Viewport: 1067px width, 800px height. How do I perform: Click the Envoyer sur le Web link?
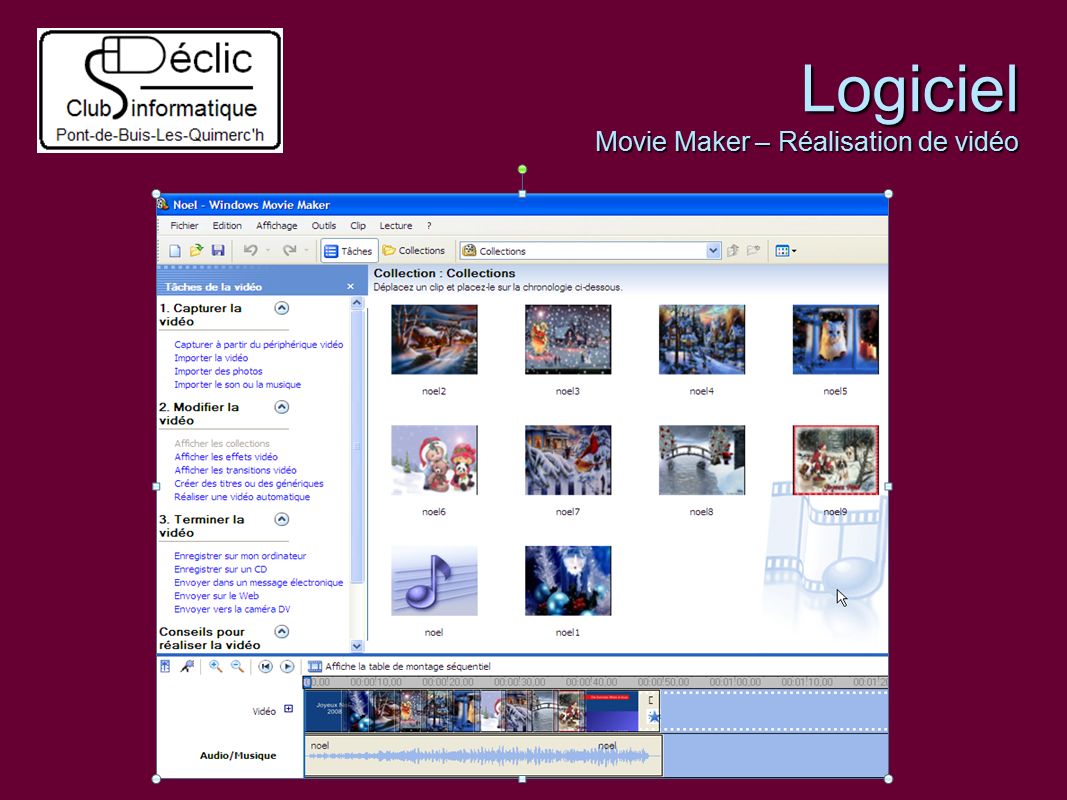[x=216, y=596]
